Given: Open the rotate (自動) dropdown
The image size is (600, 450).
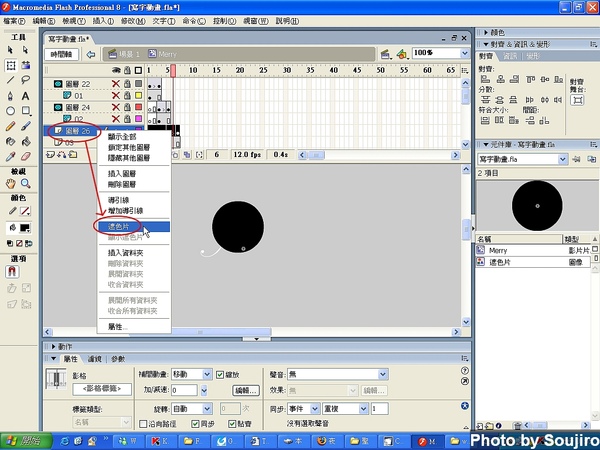Looking at the screenshot, I should tap(207, 409).
